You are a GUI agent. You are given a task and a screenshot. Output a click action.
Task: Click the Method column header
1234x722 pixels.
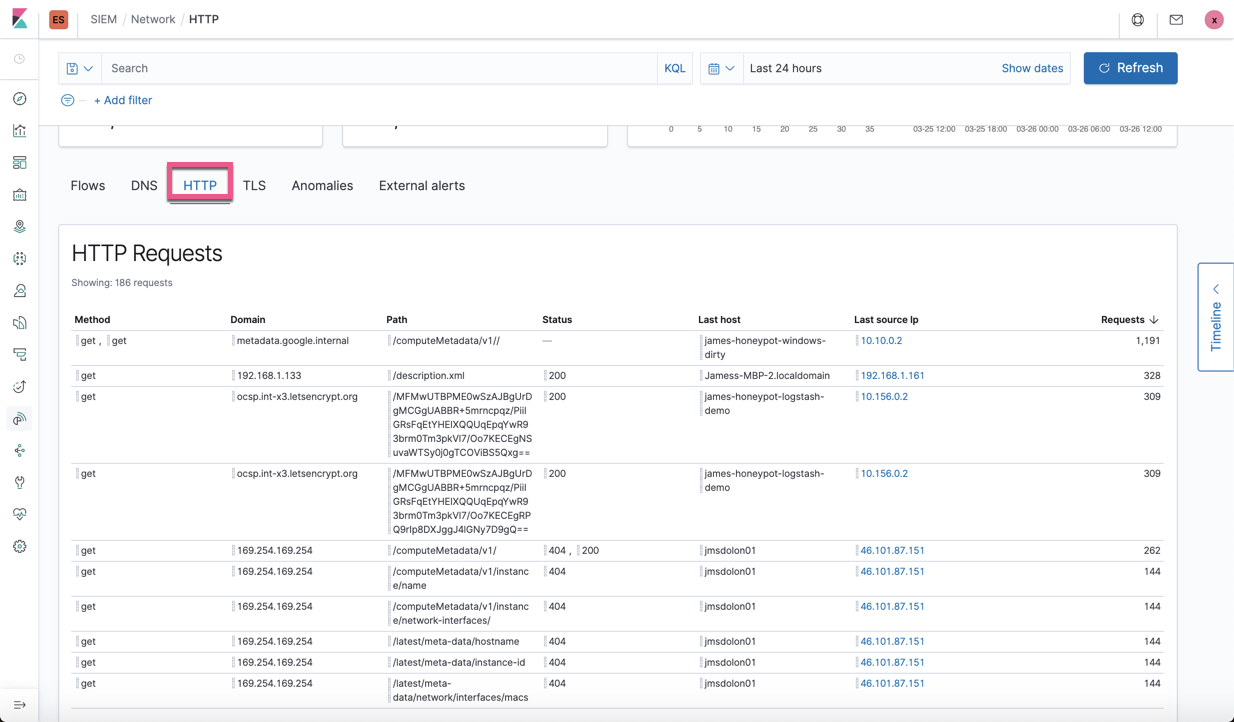point(92,320)
